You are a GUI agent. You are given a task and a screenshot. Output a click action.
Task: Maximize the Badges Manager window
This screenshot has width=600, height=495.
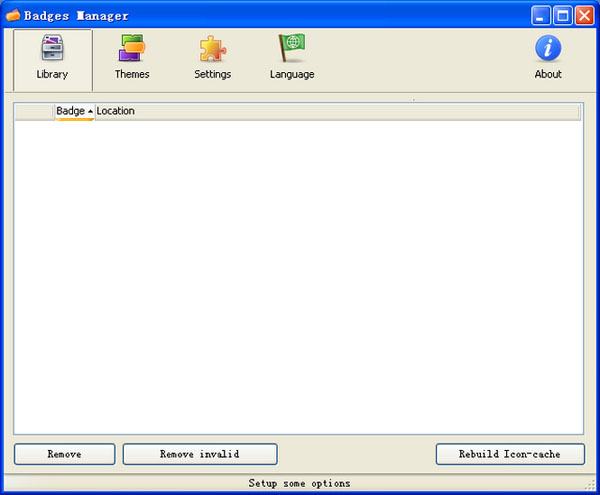[562, 16]
